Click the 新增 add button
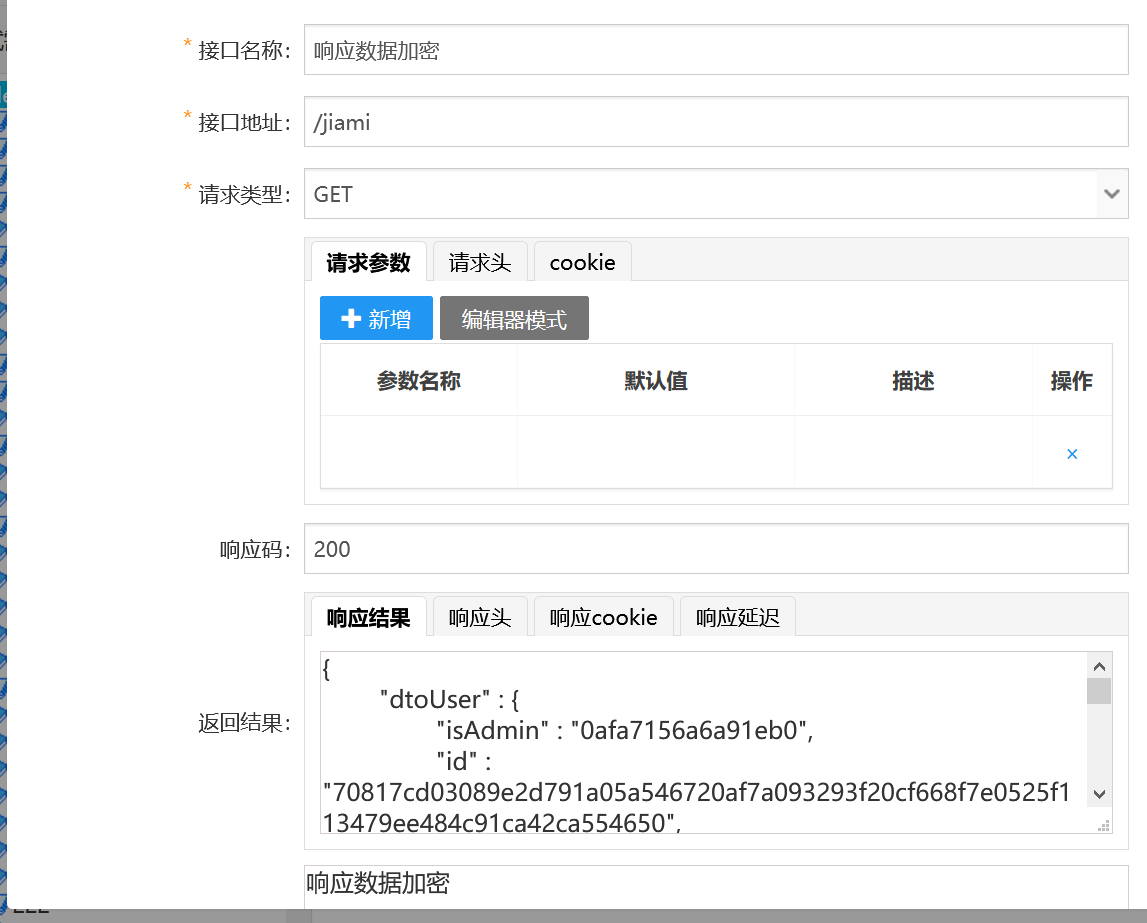Image resolution: width=1147 pixels, height=923 pixels. click(x=376, y=318)
